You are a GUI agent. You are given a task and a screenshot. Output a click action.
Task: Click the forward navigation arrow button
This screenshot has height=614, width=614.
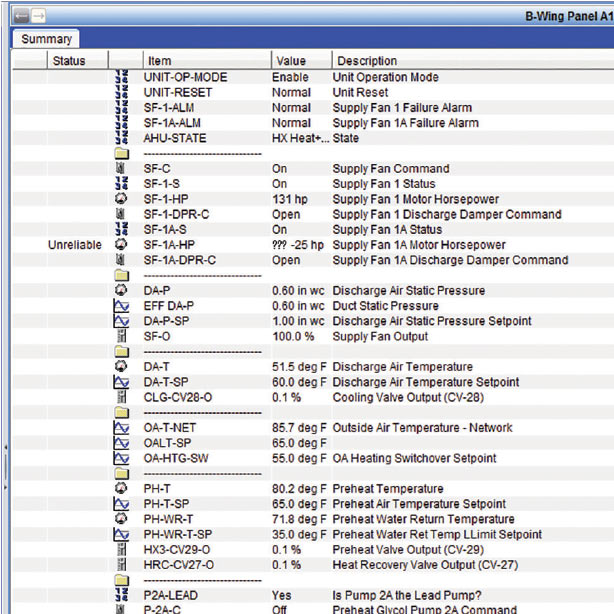[38, 16]
